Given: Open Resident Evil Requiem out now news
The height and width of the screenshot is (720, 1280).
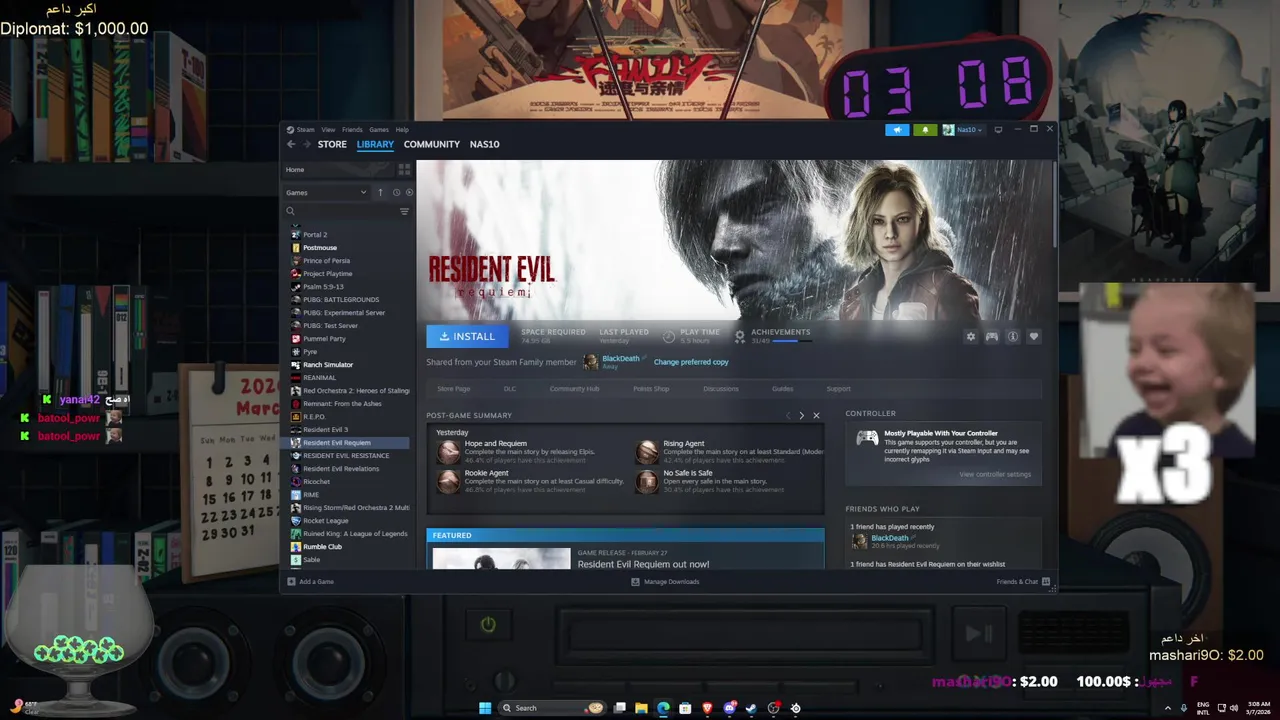Looking at the screenshot, I should pyautogui.click(x=643, y=564).
